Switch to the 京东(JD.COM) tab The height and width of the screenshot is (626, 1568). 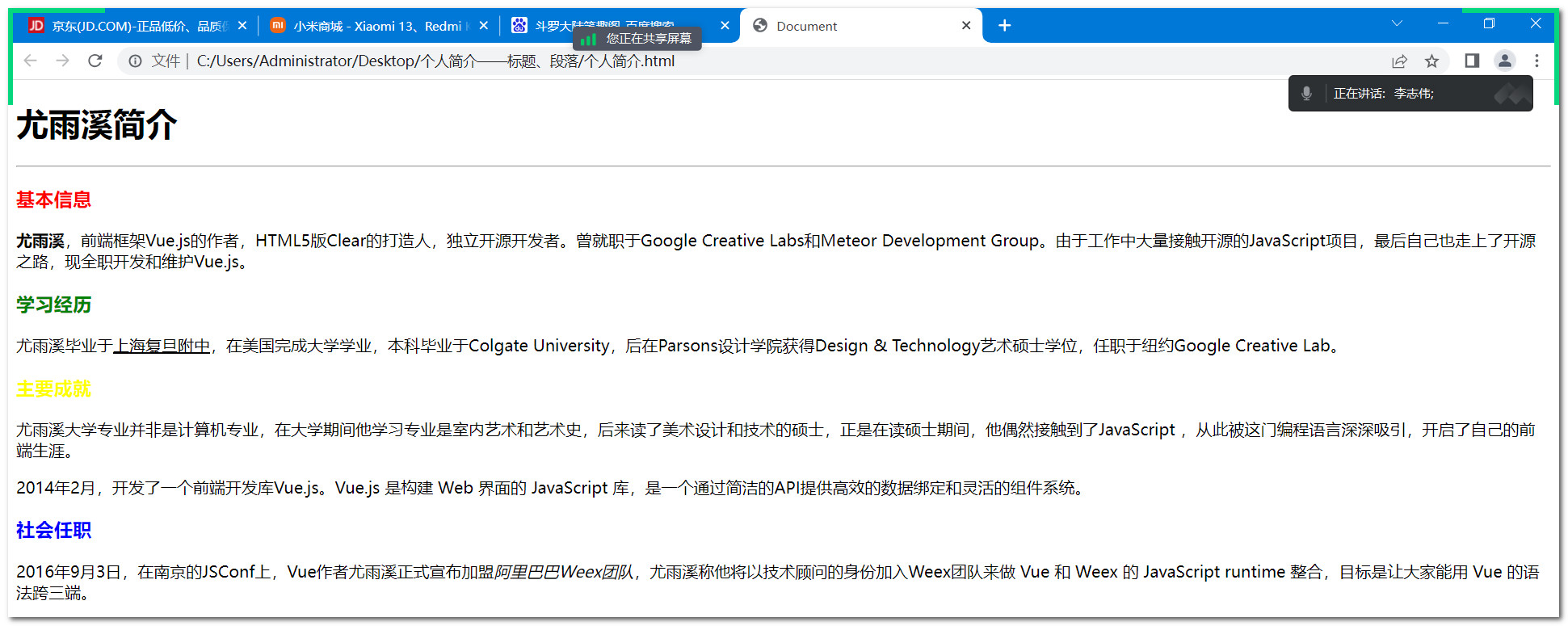pos(136,26)
